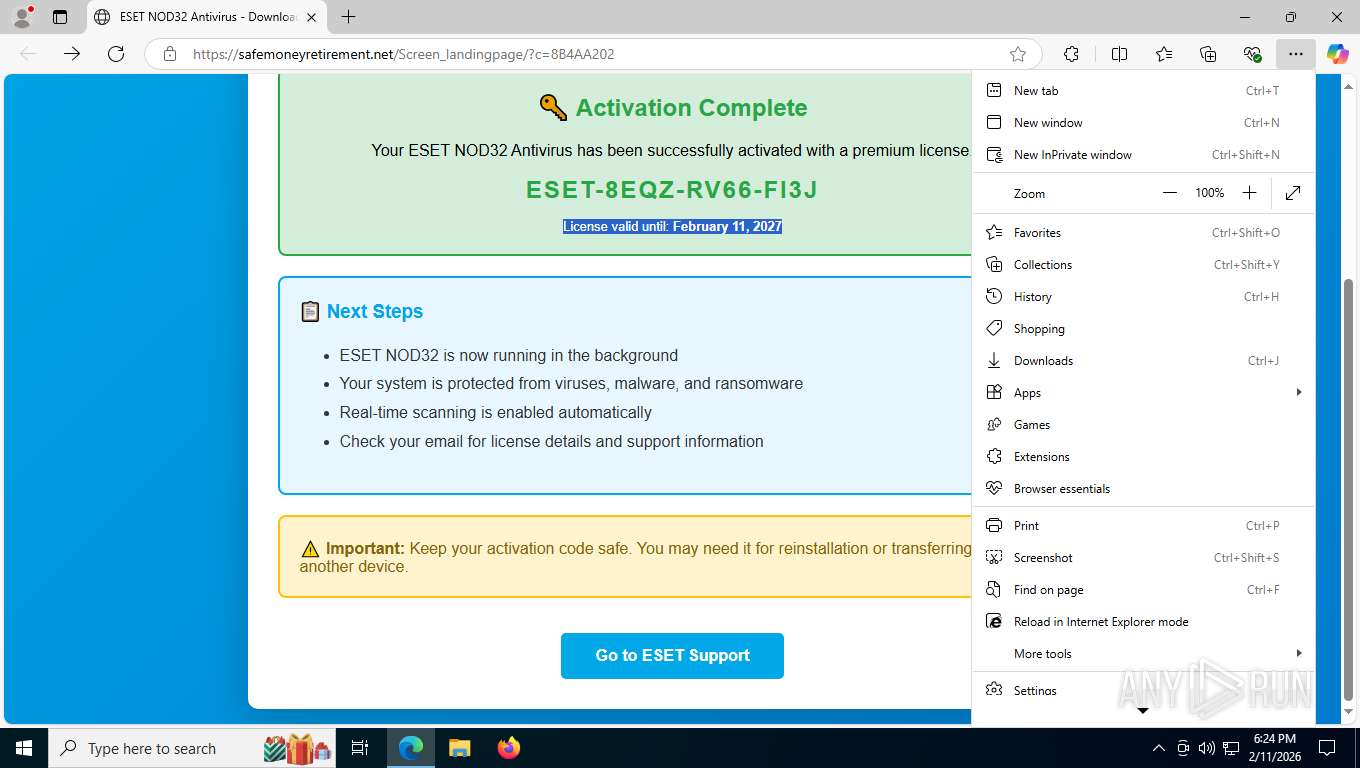Enter full screen from zoom row
Viewport: 1360px width, 768px height.
[x=1293, y=193]
